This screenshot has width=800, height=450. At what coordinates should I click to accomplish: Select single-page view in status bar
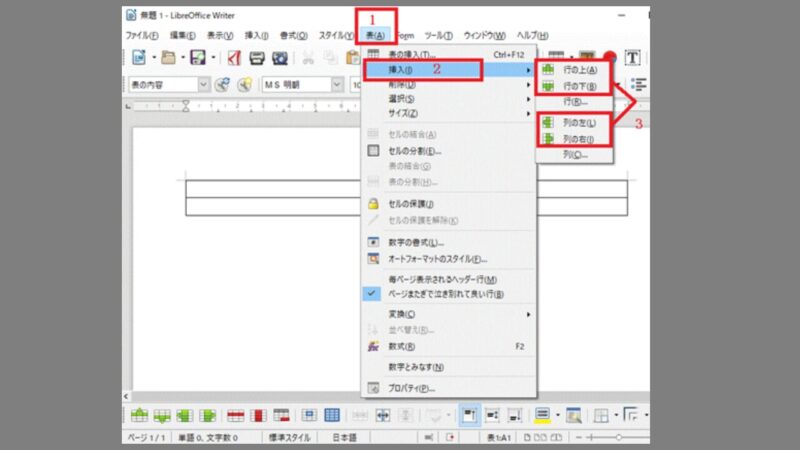coord(527,438)
